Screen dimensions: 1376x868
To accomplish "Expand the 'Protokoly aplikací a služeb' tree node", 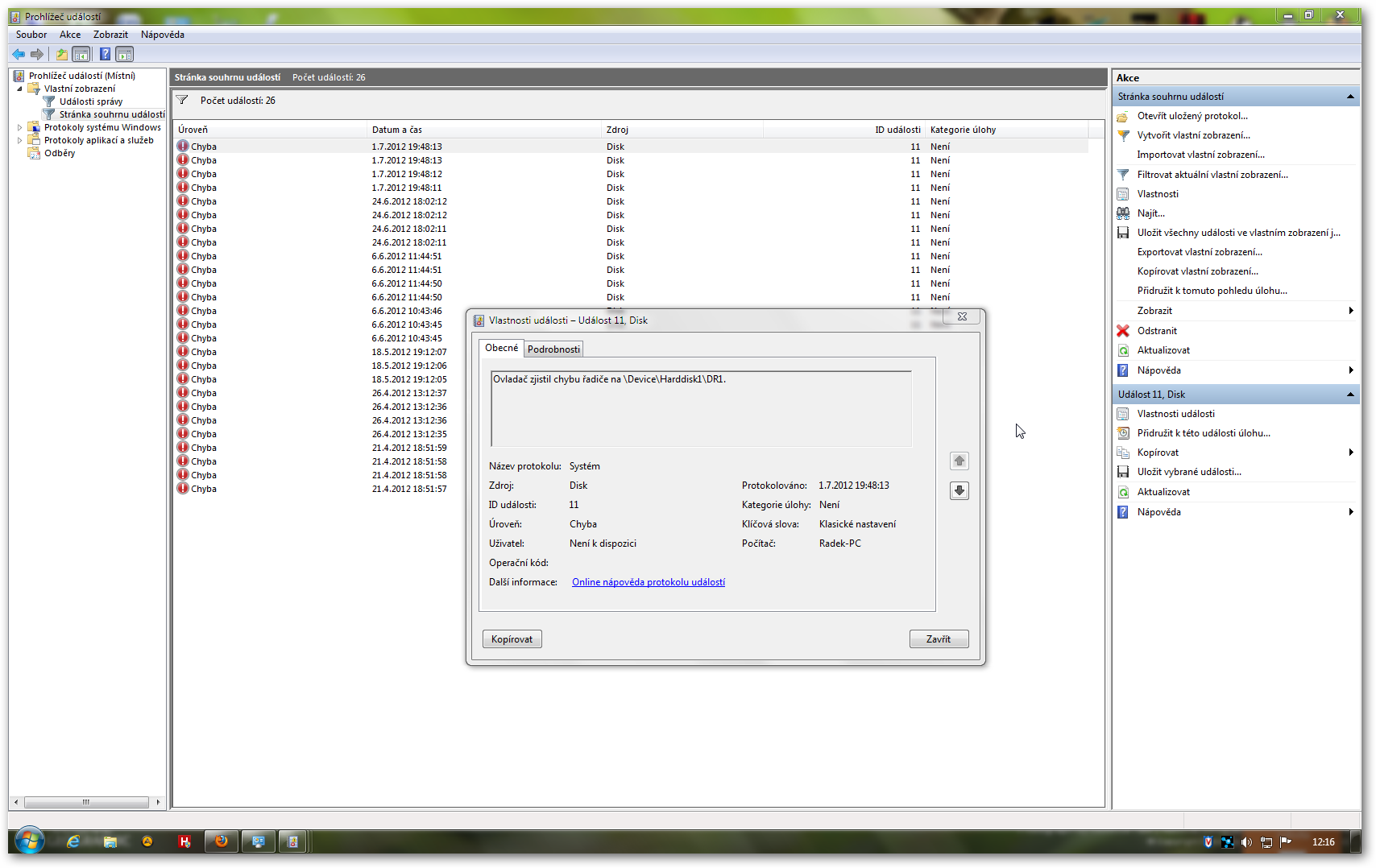I will coord(20,140).
